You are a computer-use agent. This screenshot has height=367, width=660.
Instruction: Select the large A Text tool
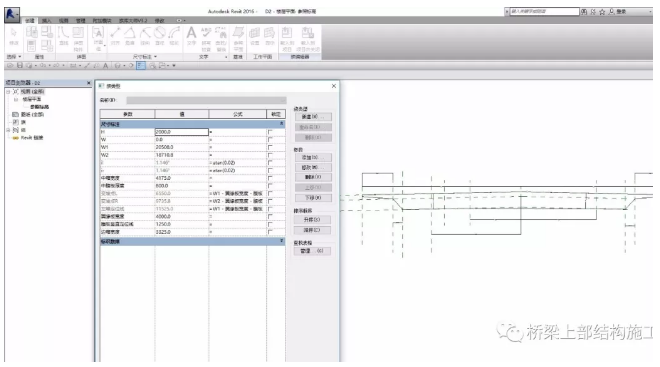192,35
